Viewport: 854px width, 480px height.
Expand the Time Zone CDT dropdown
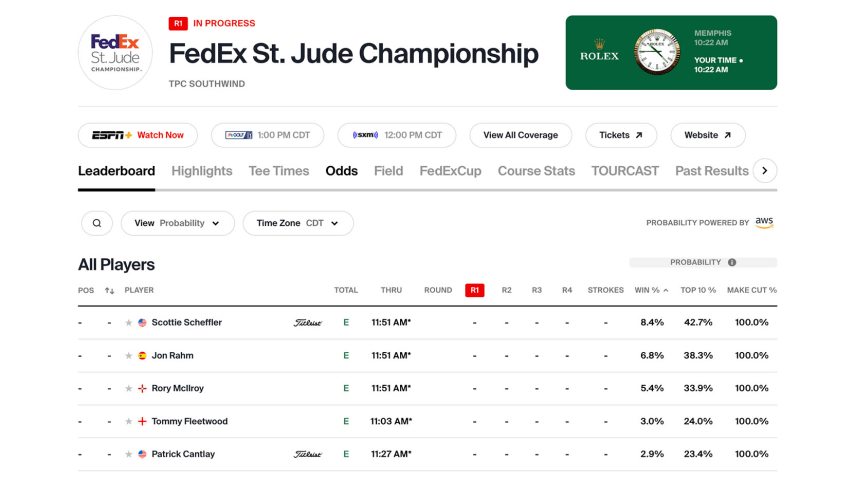pyautogui.click(x=298, y=223)
